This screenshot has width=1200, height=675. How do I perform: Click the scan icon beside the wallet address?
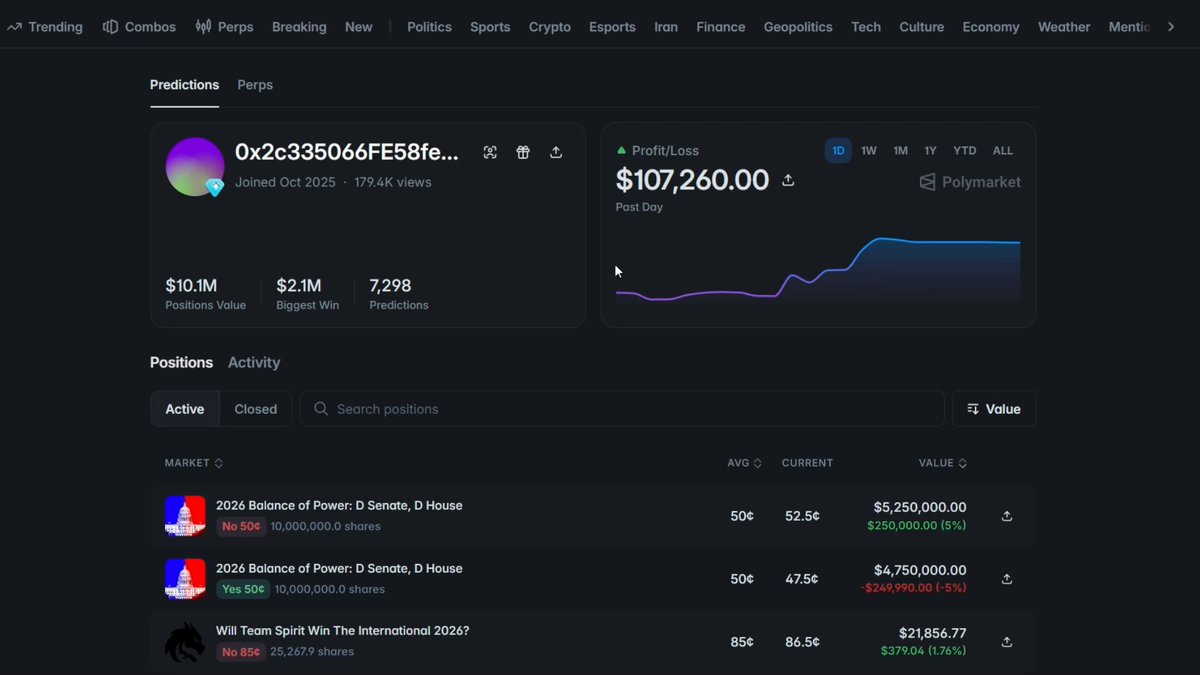pos(490,152)
